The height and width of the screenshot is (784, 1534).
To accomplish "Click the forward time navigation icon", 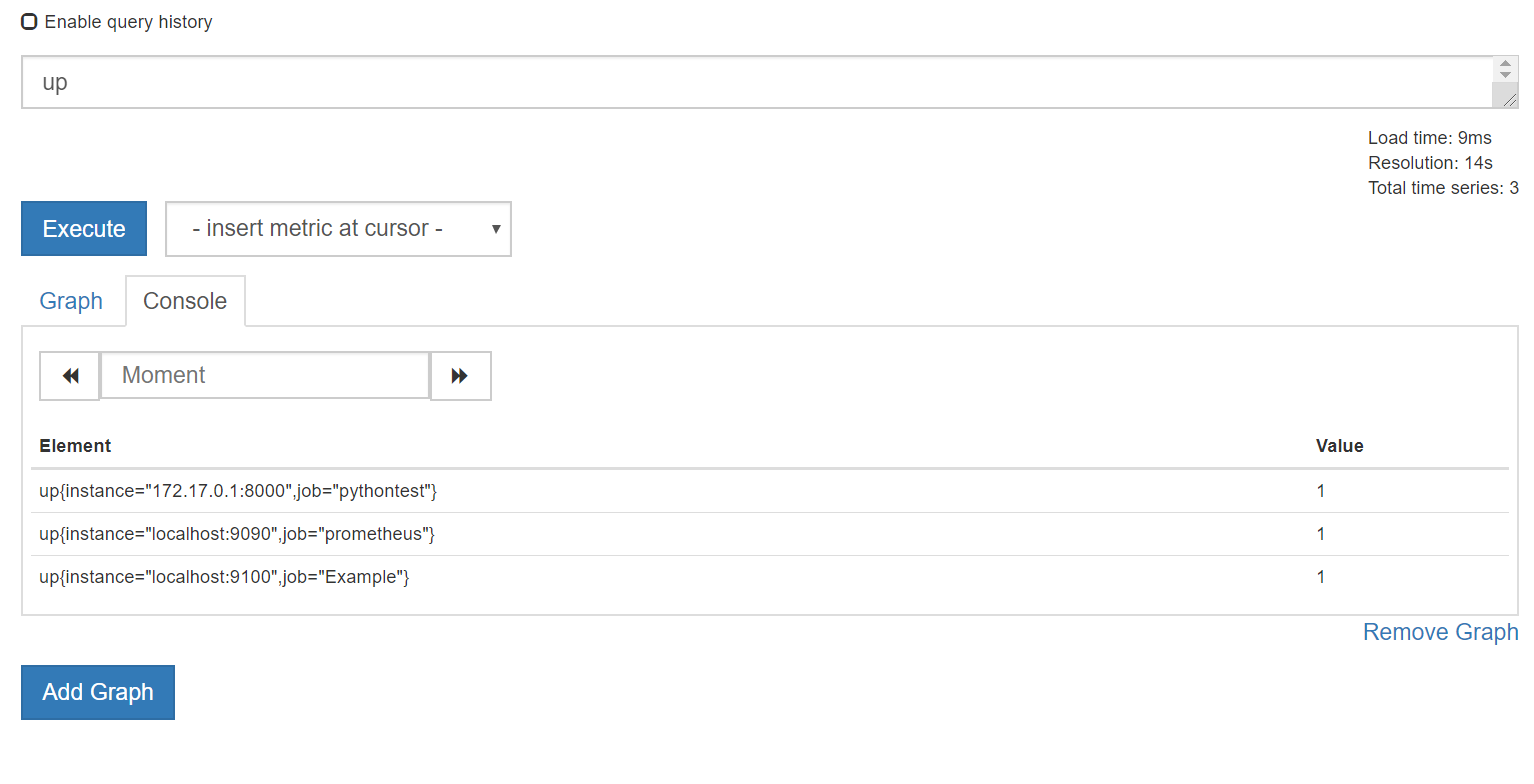I will (460, 375).
